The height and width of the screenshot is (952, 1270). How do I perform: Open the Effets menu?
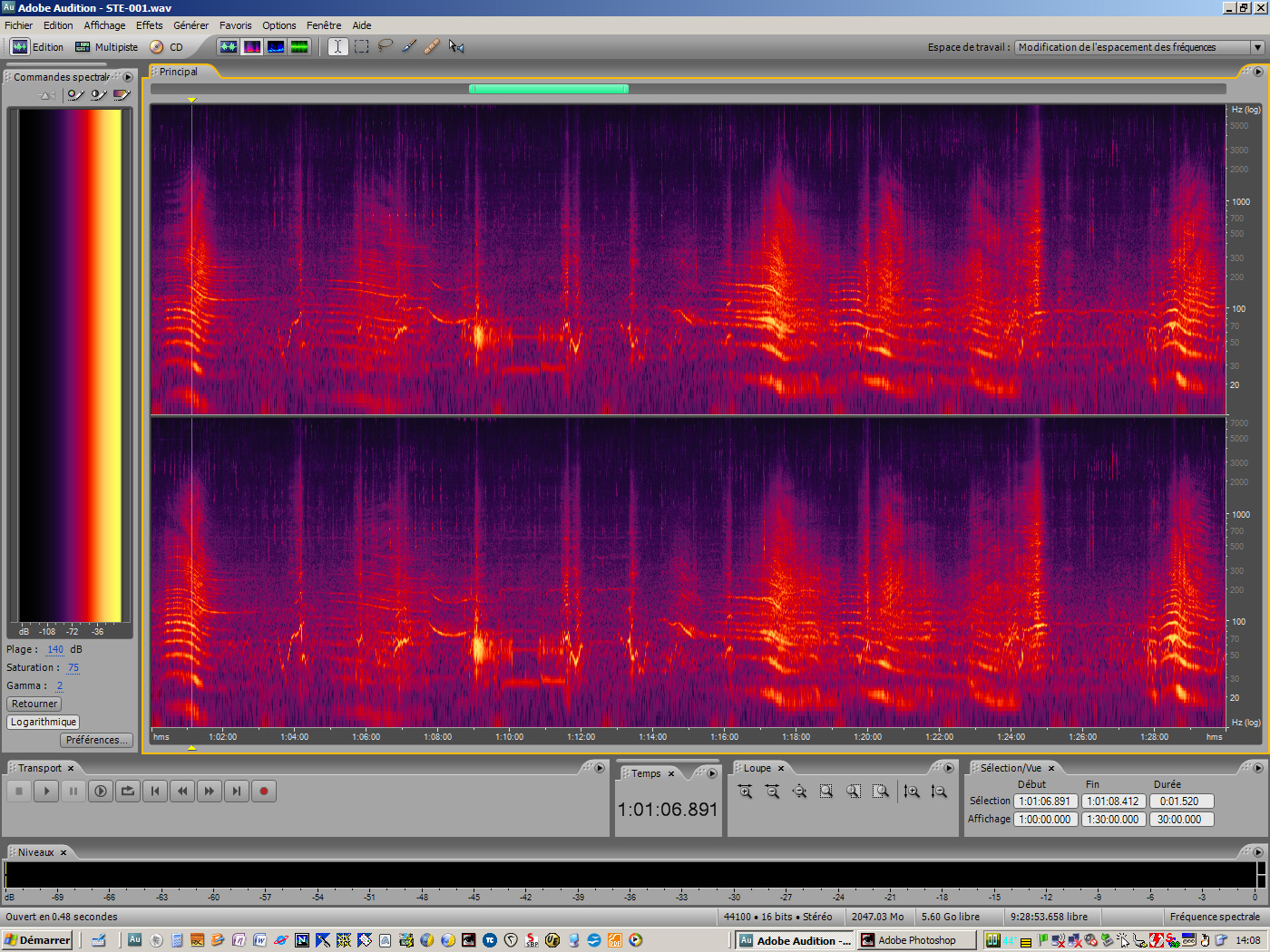(x=148, y=24)
